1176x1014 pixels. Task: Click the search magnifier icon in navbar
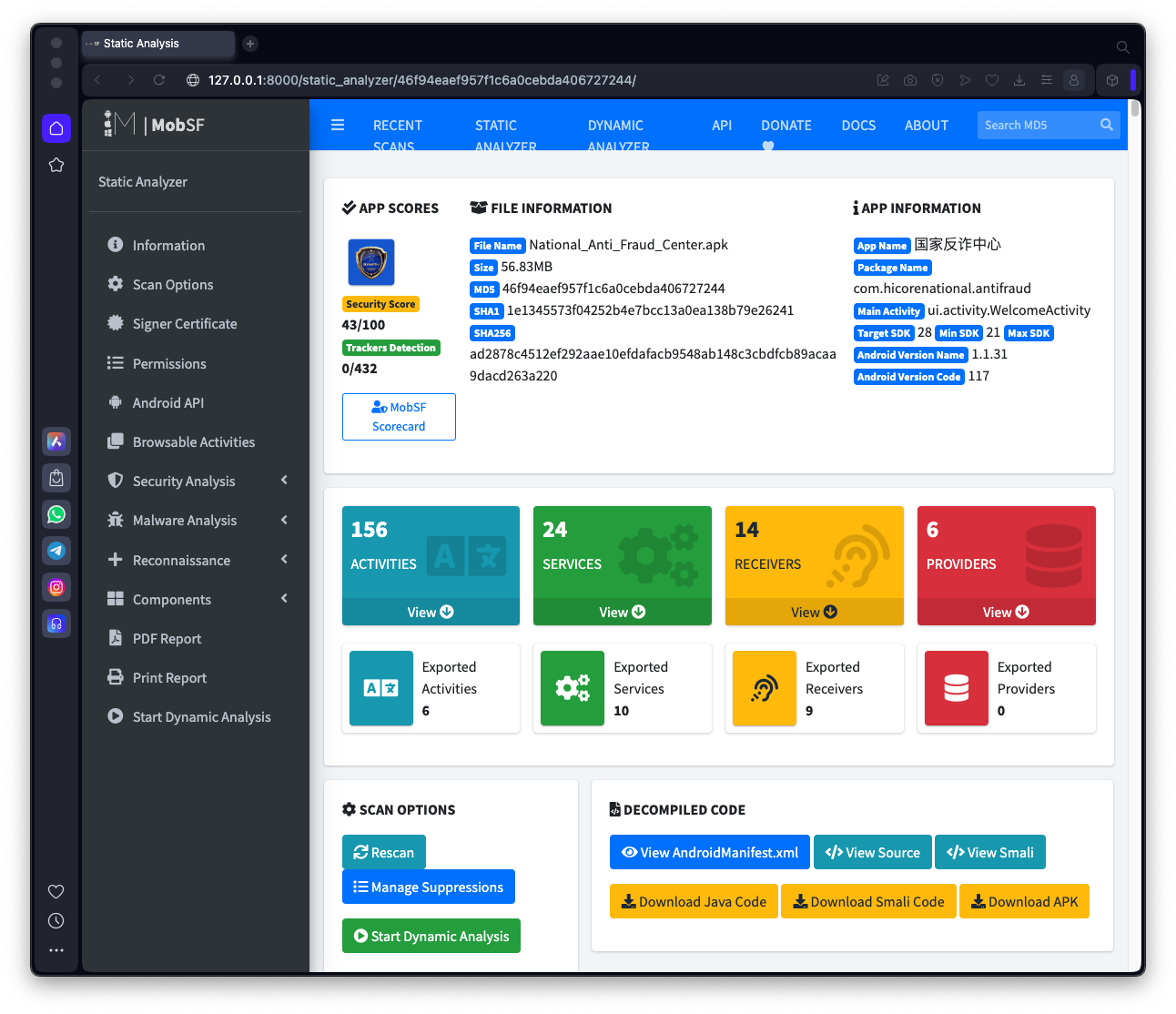[x=1107, y=125]
